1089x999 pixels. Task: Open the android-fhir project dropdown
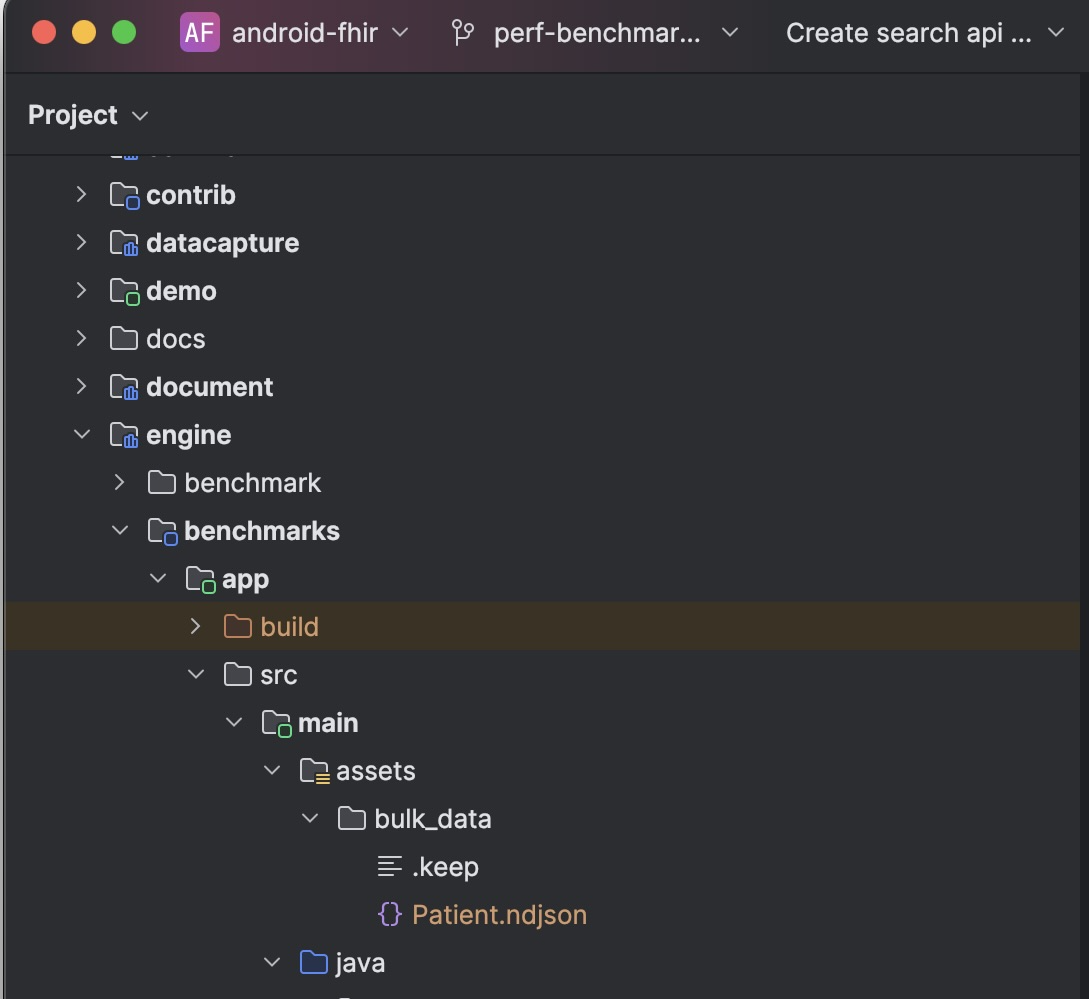point(319,33)
